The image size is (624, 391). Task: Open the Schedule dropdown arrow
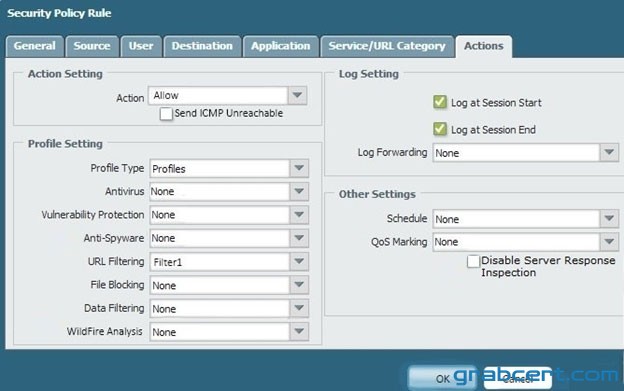coord(609,218)
